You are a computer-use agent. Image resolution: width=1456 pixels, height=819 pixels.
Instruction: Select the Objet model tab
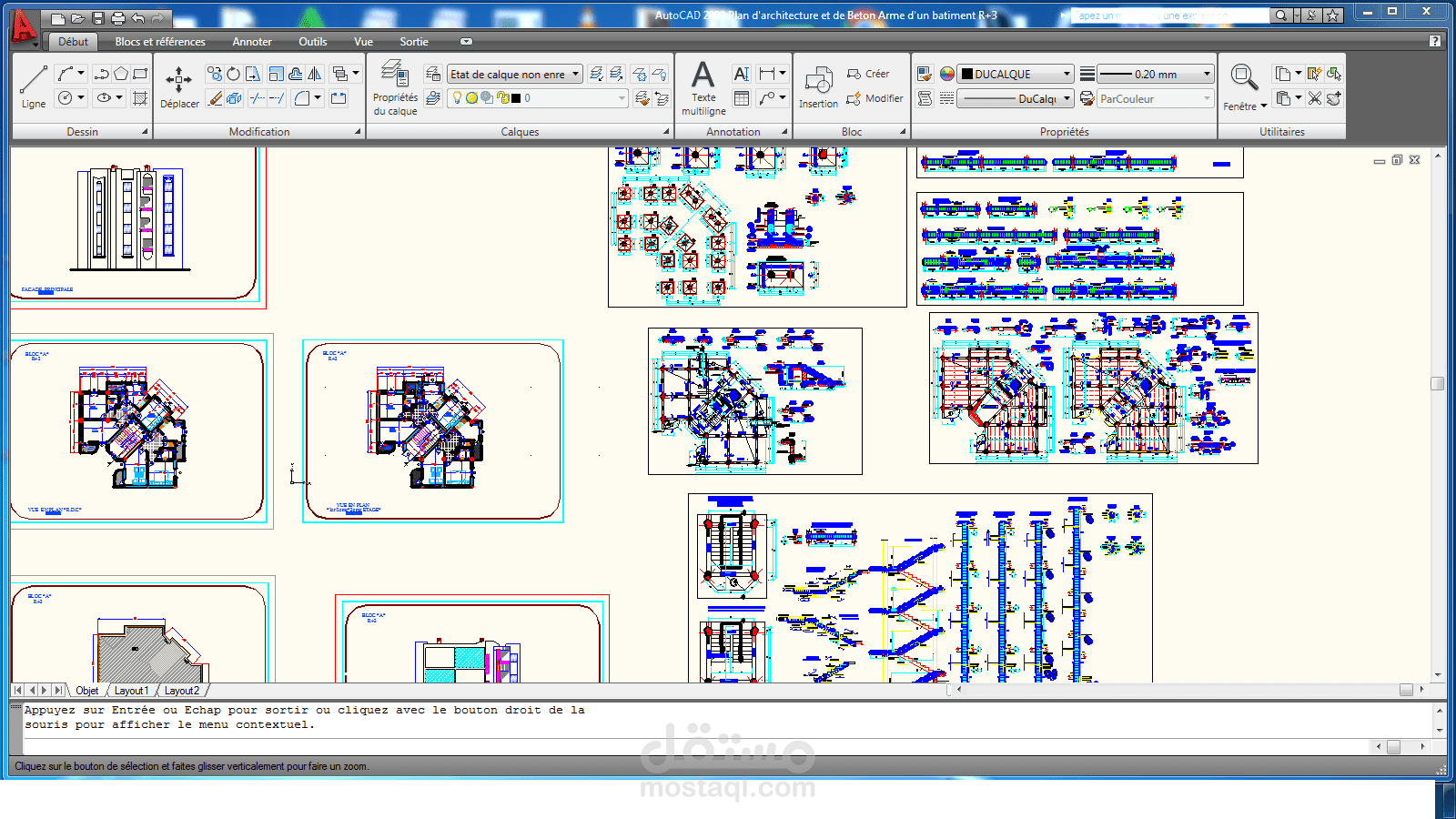[87, 691]
